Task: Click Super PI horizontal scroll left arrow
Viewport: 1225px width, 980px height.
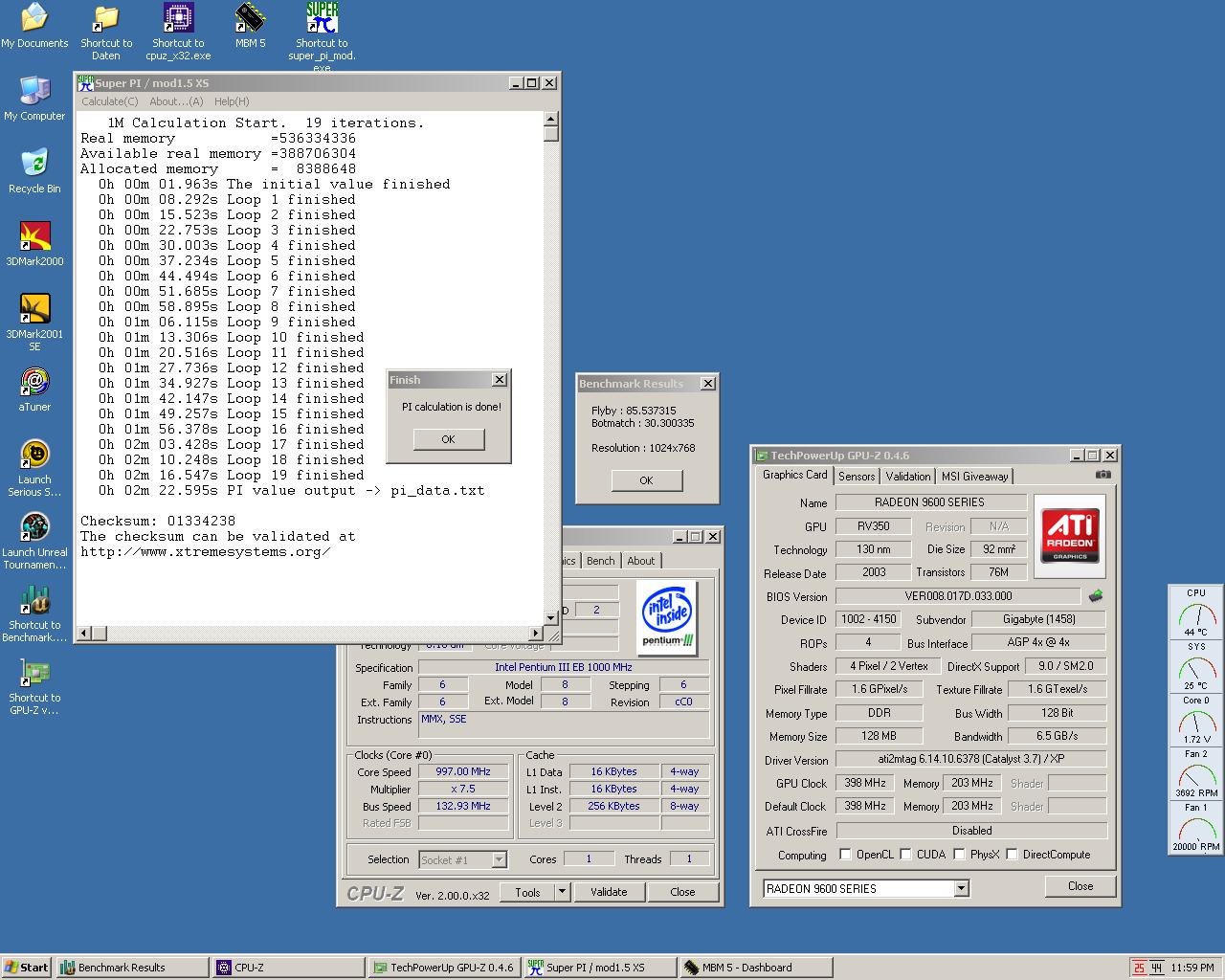Action: point(83,633)
